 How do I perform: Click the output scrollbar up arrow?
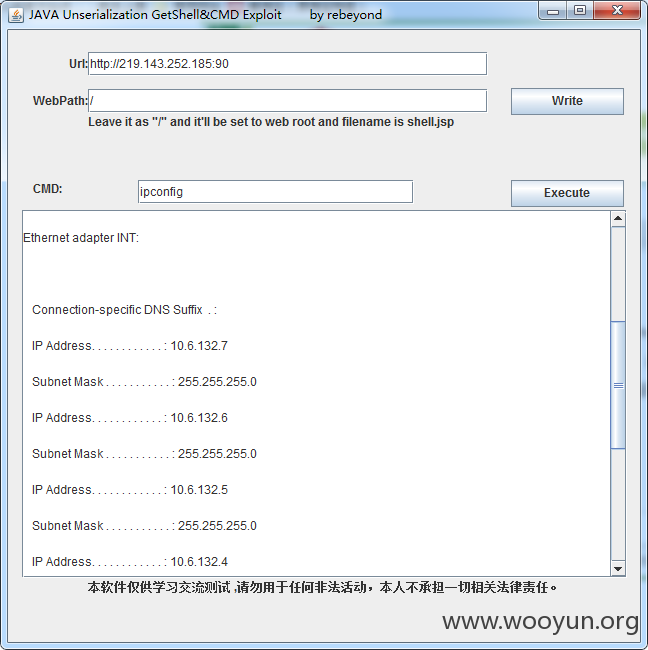click(x=618, y=218)
